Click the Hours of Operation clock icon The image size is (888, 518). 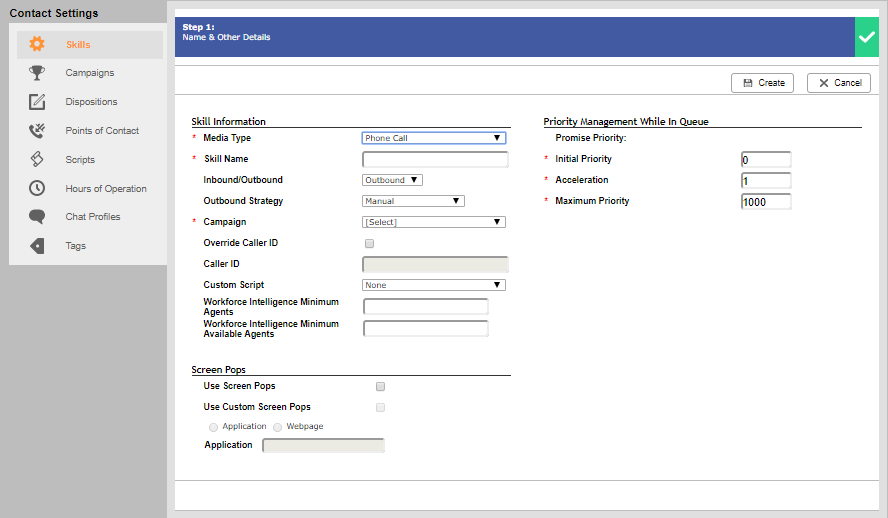click(37, 188)
